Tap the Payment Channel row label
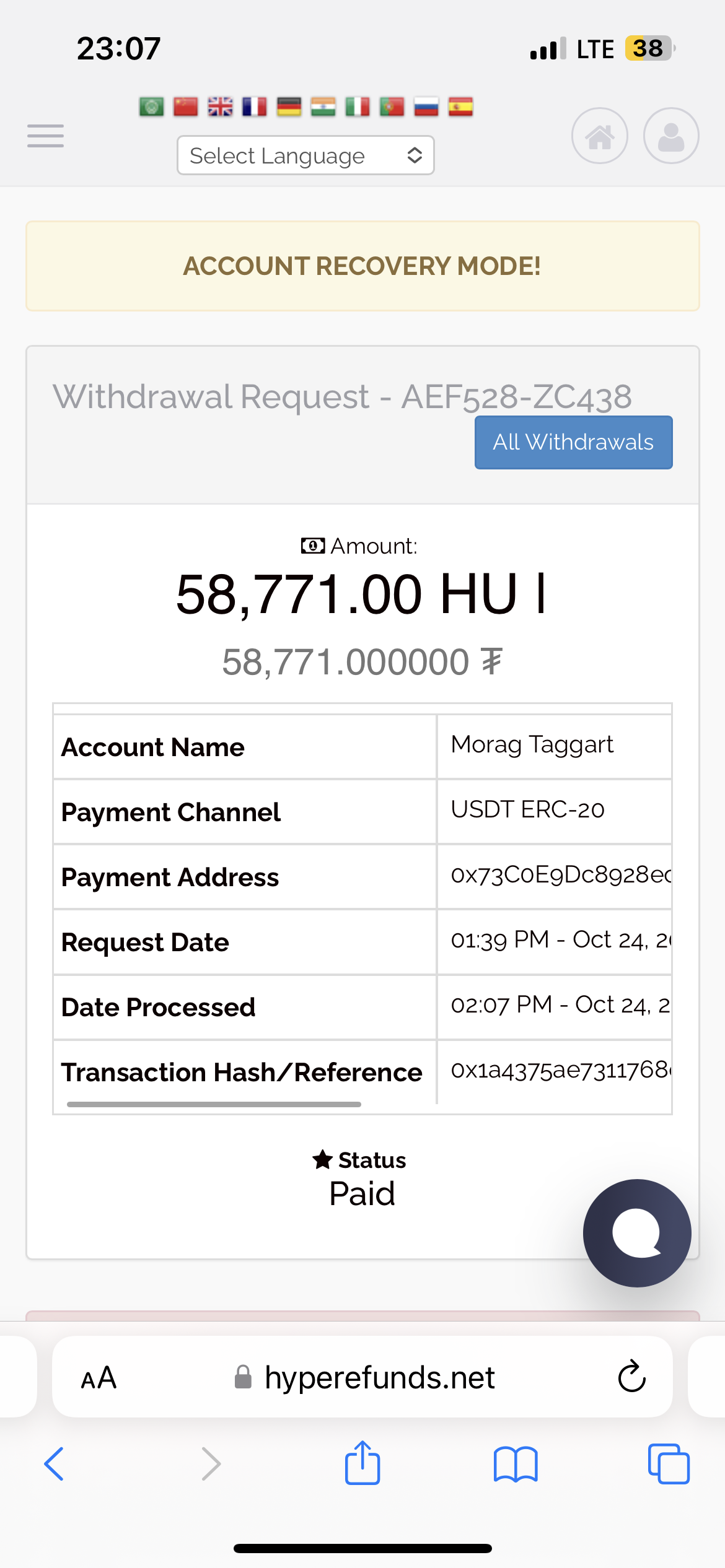 coord(171,812)
